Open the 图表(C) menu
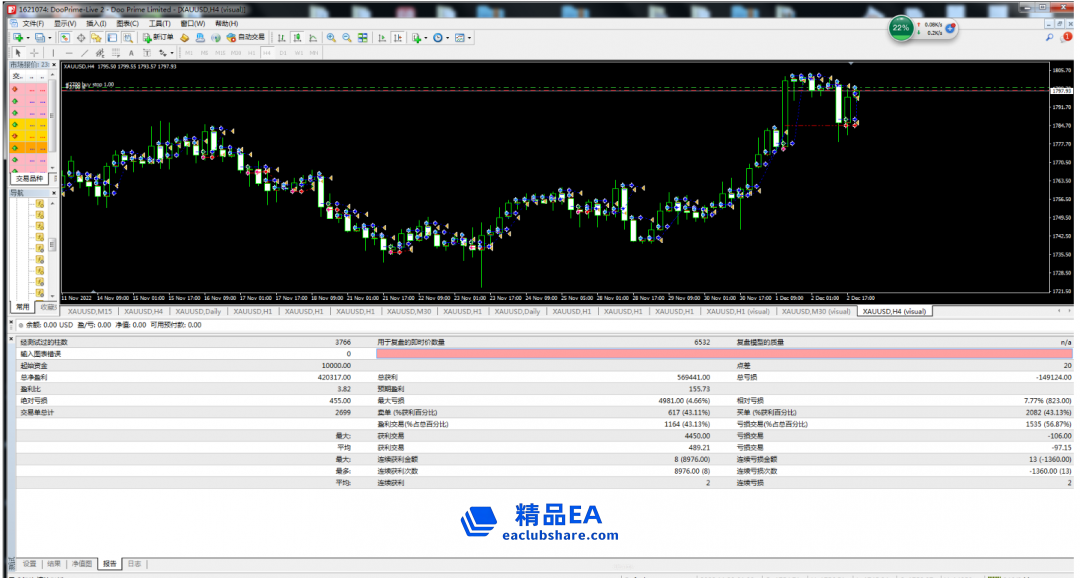Viewport: 1080px width, 578px height. 127,23
